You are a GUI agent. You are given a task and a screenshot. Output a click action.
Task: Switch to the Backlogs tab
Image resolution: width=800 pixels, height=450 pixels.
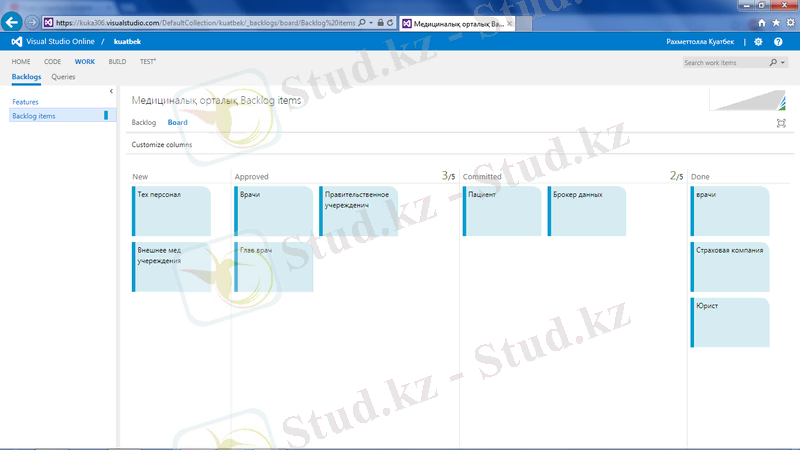tap(26, 77)
